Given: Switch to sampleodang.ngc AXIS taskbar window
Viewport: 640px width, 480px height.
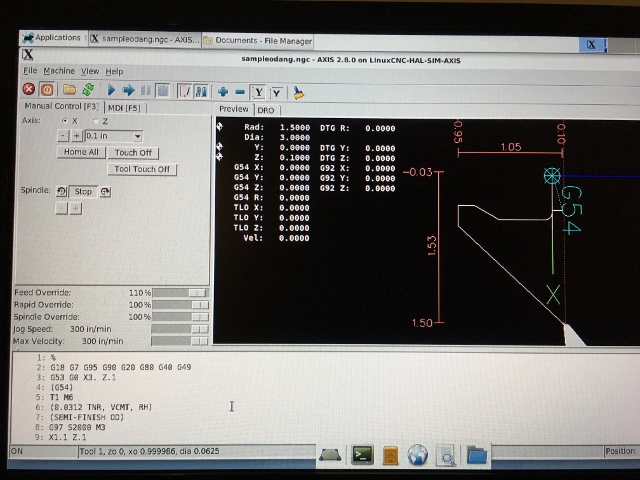Looking at the screenshot, I should tap(145, 39).
